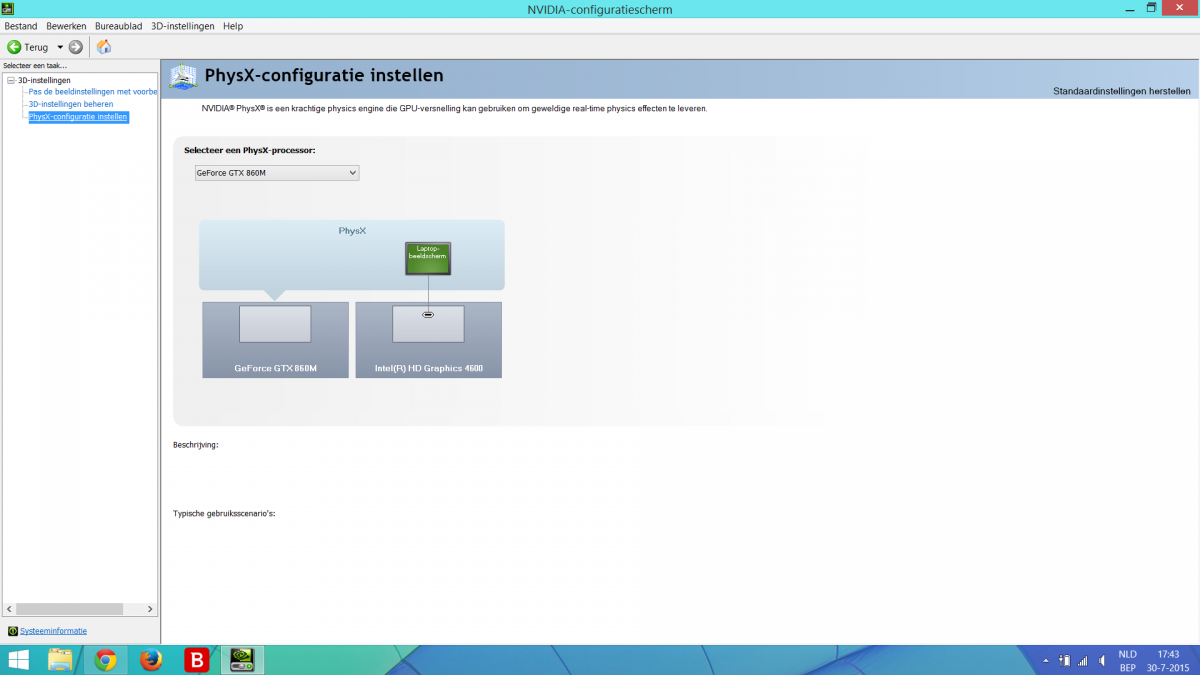Image resolution: width=1200 pixels, height=675 pixels.
Task: Click the NLD BEP language indicator
Action: point(1127,660)
